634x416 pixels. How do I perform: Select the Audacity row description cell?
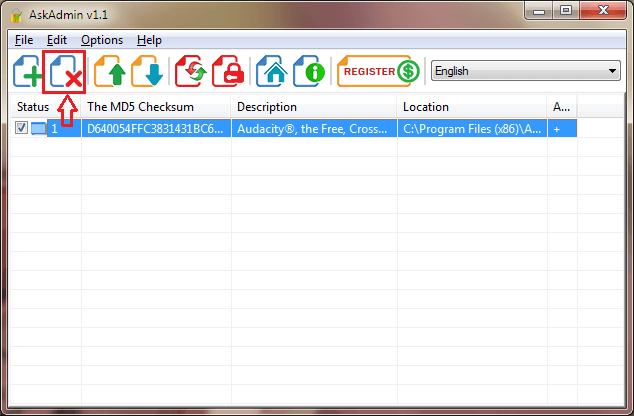[314, 129]
